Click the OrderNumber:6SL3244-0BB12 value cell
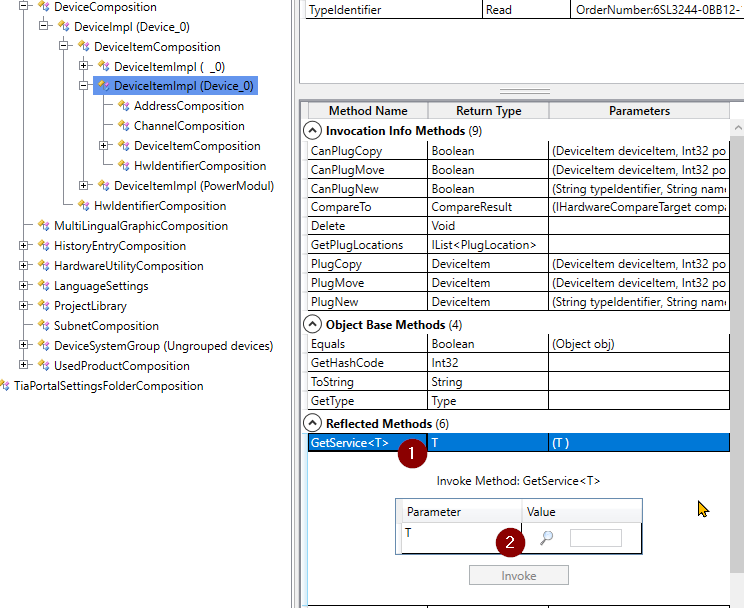 [657, 9]
